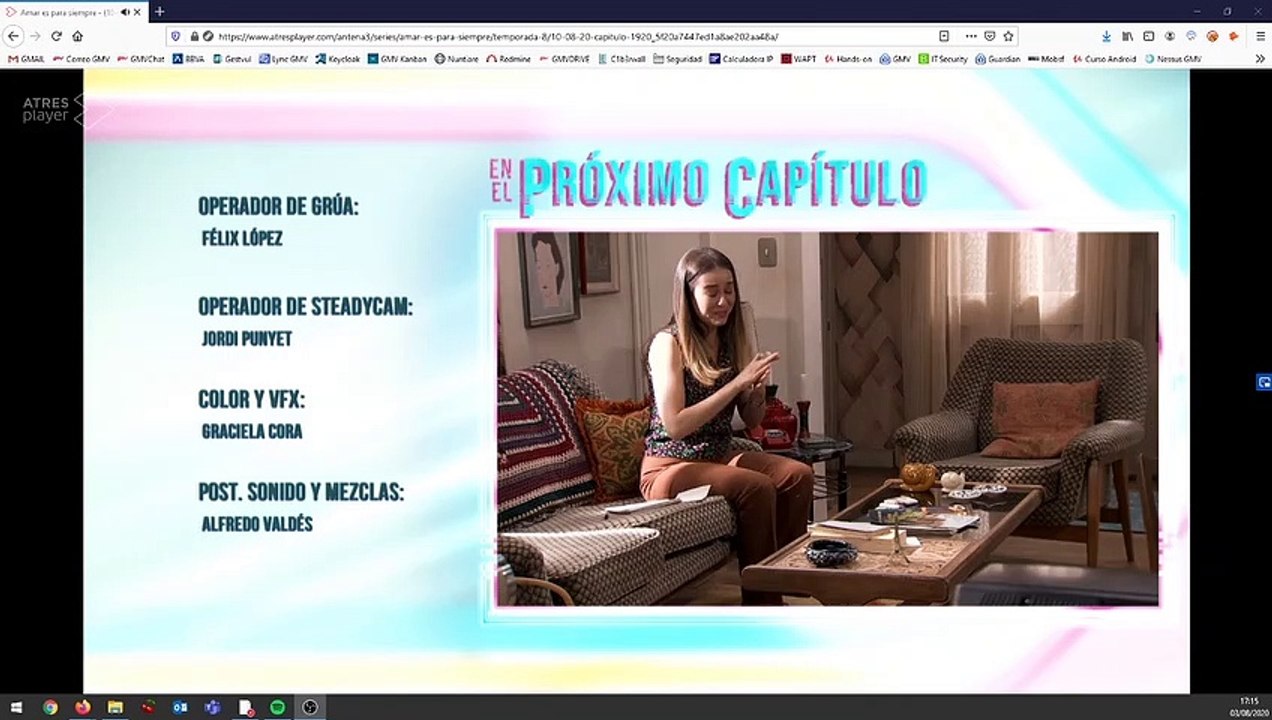Bookmark this page with the star
Screen dimensions: 1272x720
[x=1008, y=36]
